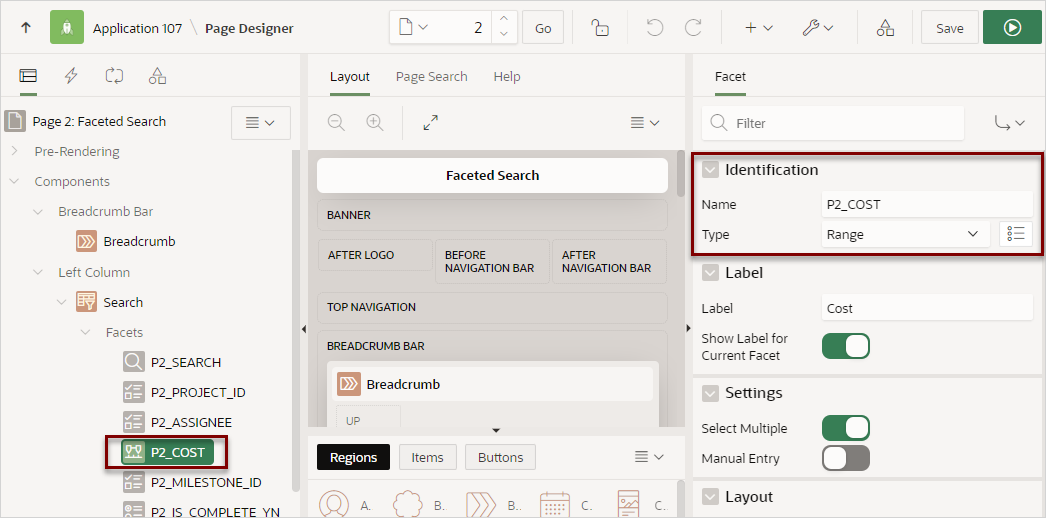Pick the Breadcrumb region gallery icon
Viewport: 1046px width, 518px height.
(482, 505)
